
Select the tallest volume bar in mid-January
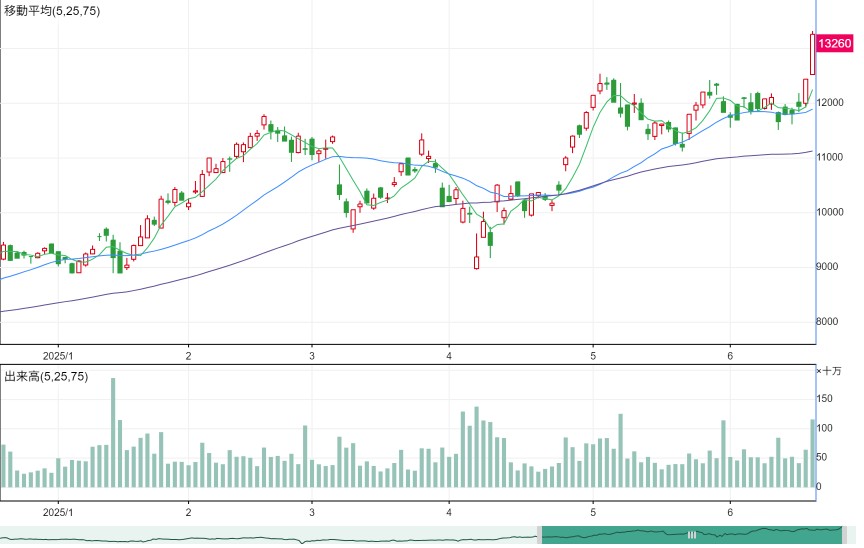click(113, 432)
